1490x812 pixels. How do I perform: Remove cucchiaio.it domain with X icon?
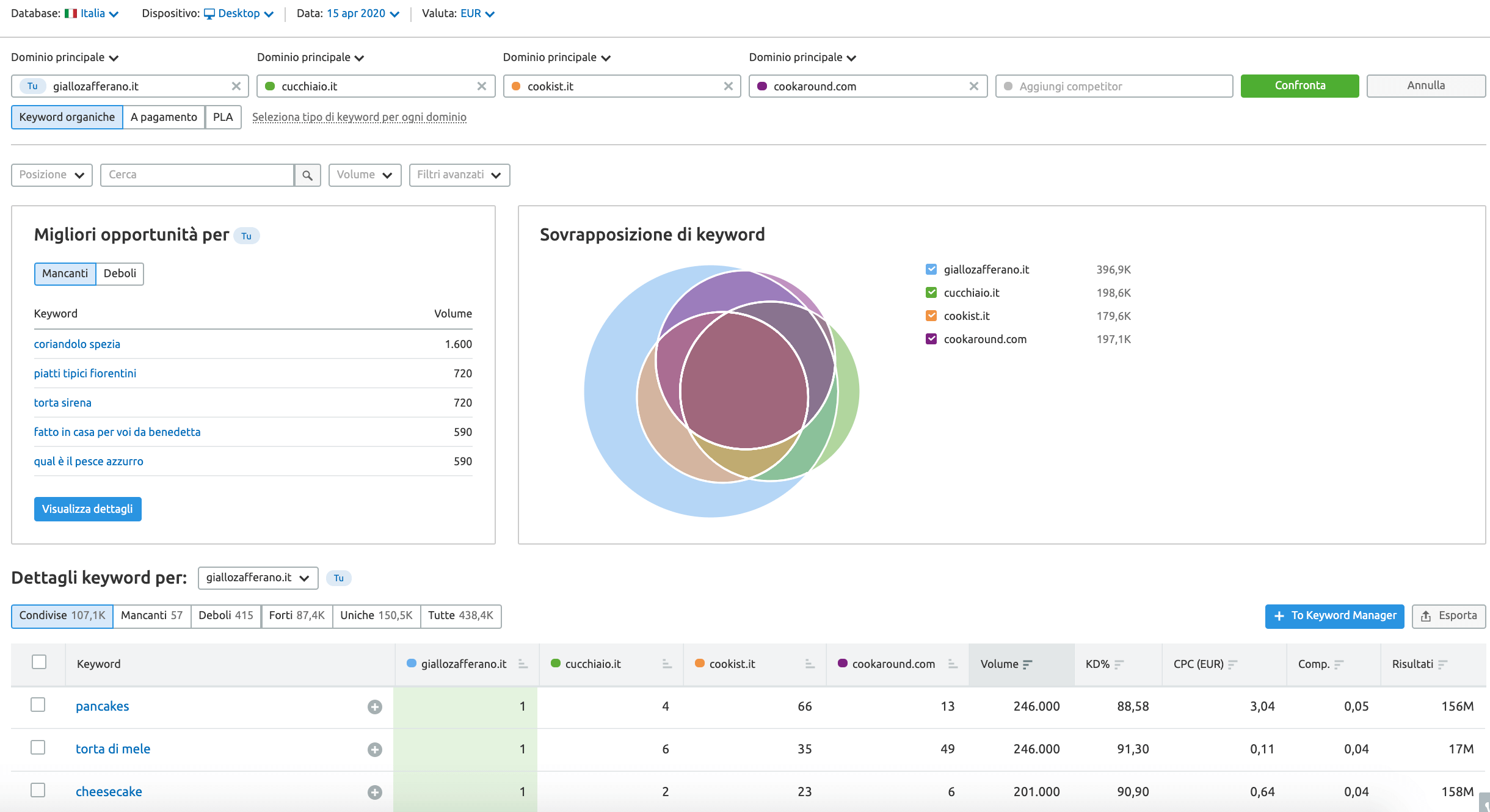[x=482, y=86]
